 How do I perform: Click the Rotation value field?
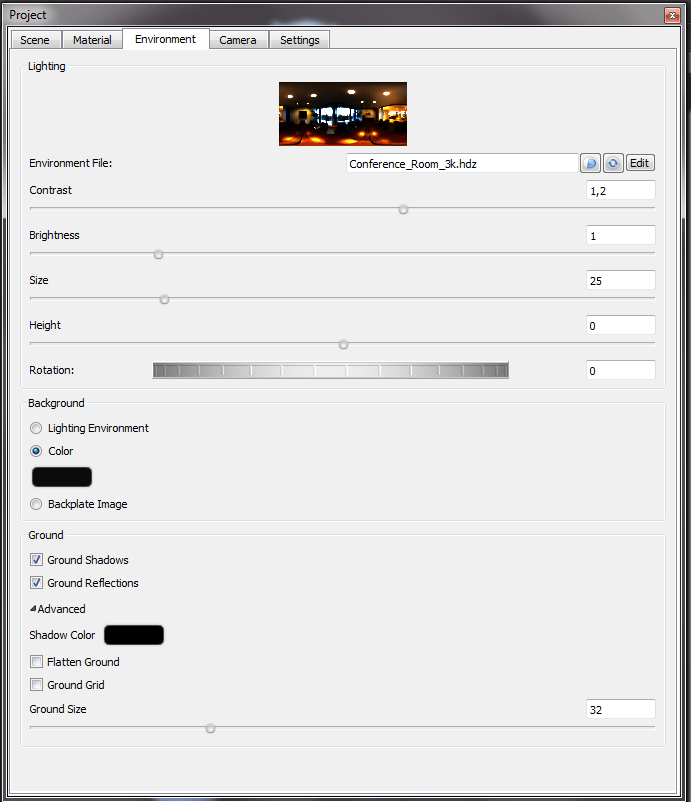620,371
